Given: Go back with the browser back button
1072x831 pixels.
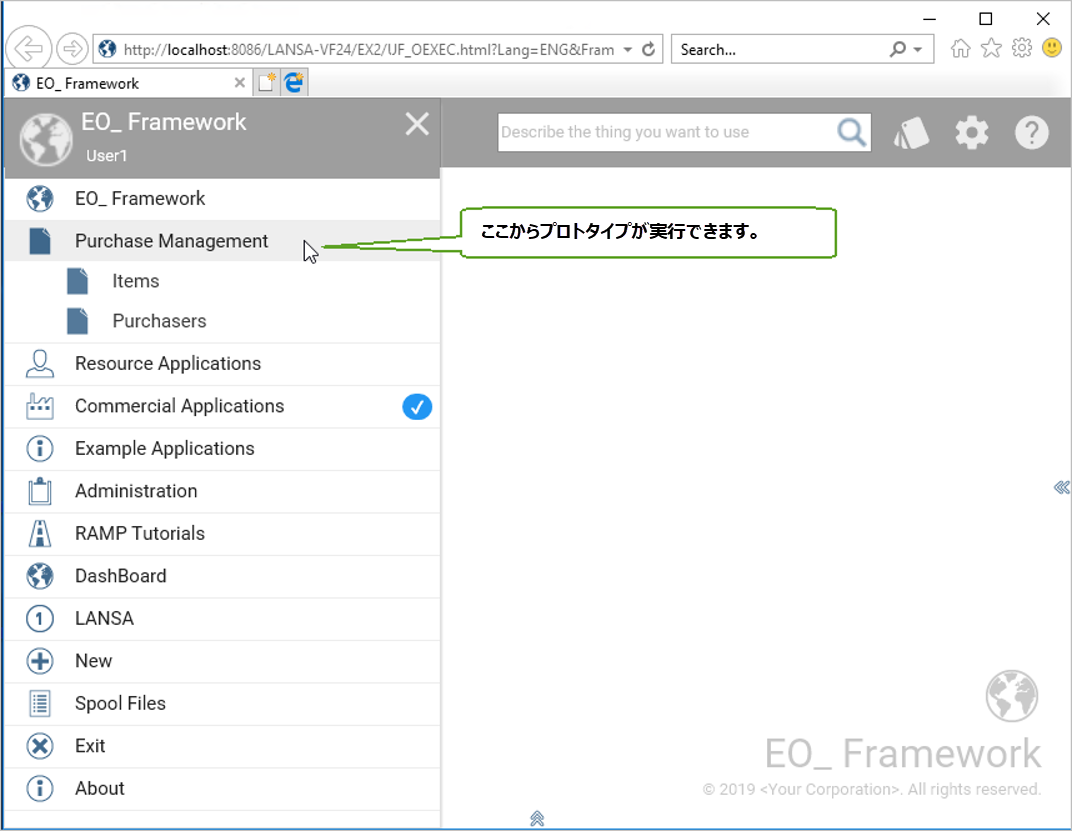Looking at the screenshot, I should tap(29, 49).
